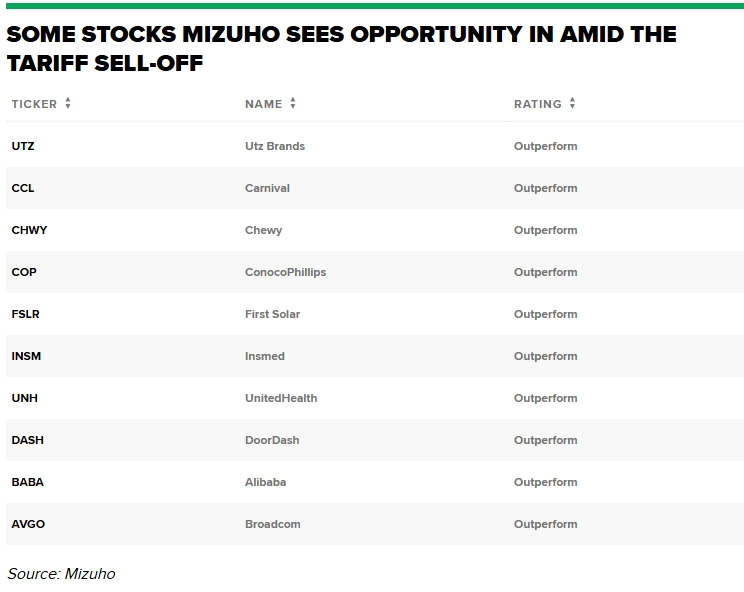Select the ConocoPhillips name cell

point(285,272)
